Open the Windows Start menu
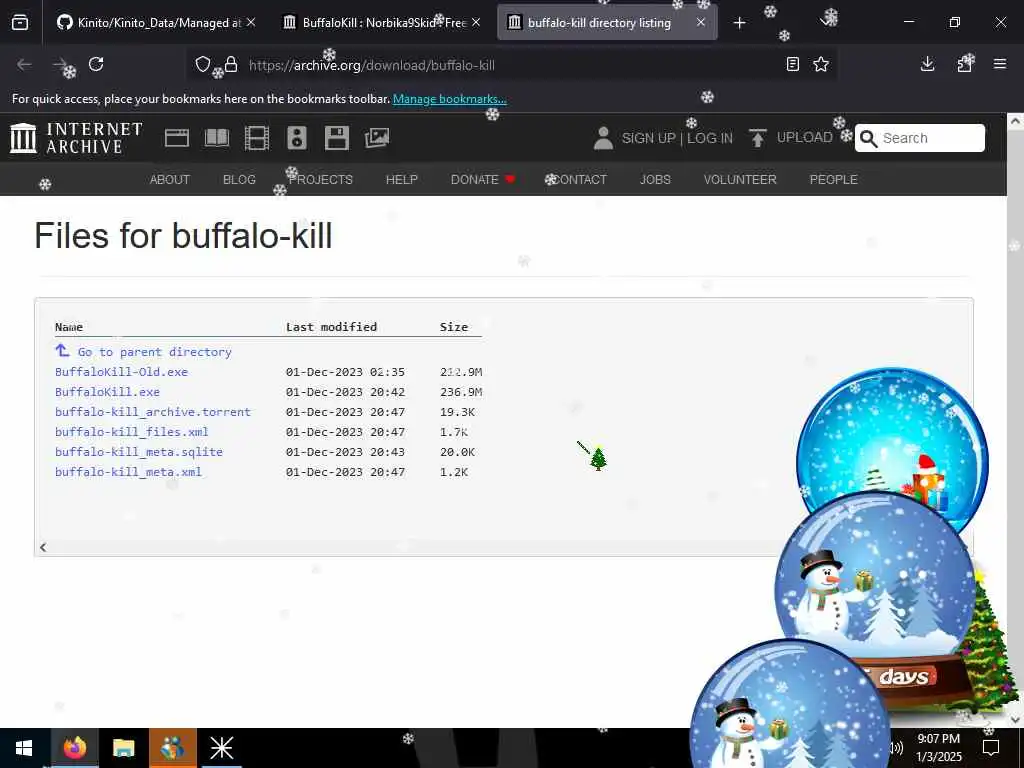This screenshot has height=768, width=1024. [24, 748]
